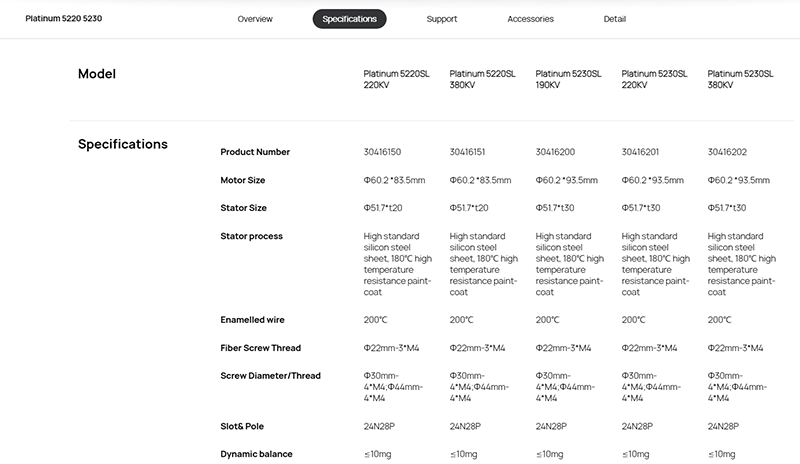Select the Specifications tab
800x464 pixels.
(349, 19)
